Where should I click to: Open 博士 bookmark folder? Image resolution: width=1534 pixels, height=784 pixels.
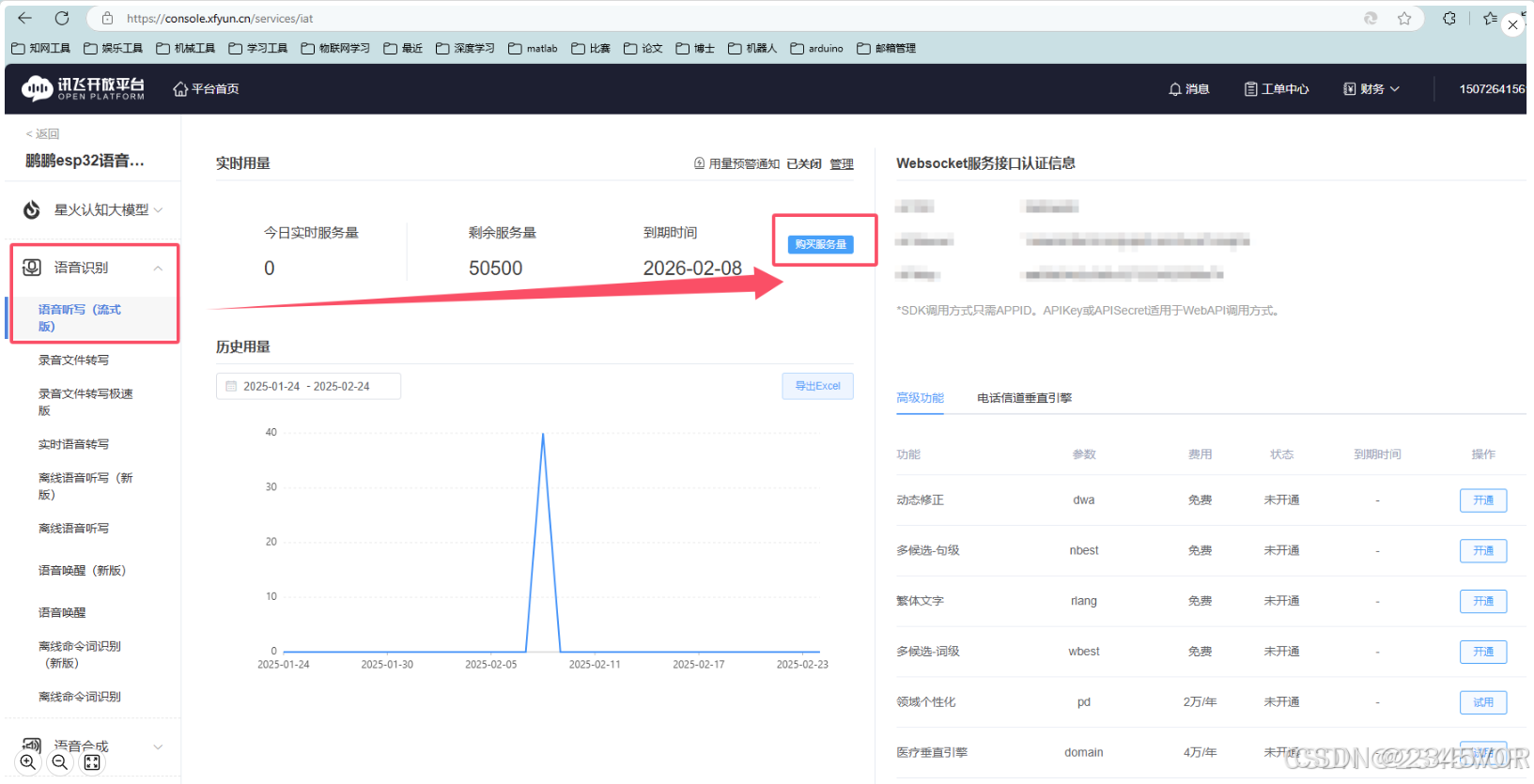(x=695, y=48)
